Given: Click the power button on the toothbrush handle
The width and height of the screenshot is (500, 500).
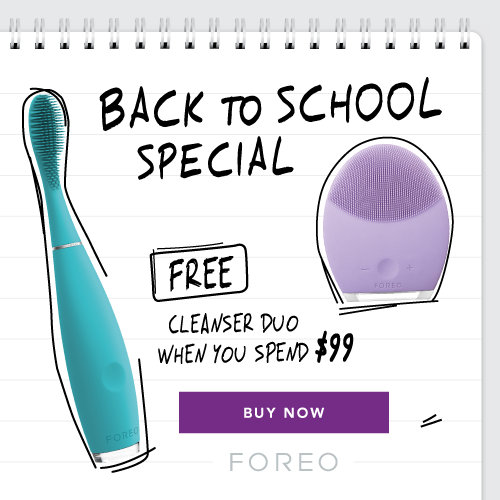Looking at the screenshot, I should pyautogui.click(x=114, y=377).
